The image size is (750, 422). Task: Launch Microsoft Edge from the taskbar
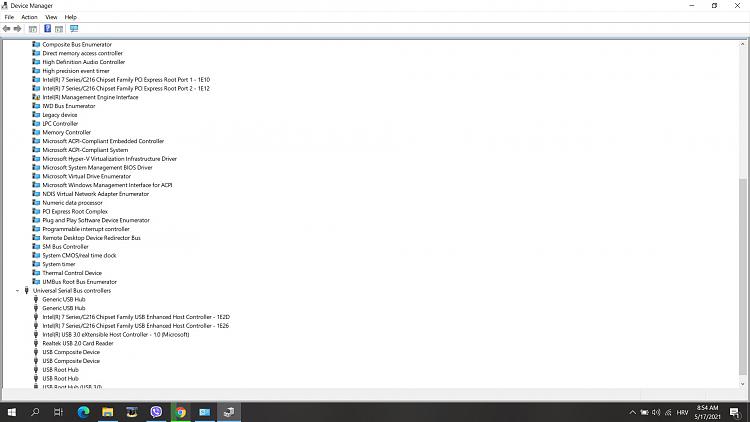(83, 412)
